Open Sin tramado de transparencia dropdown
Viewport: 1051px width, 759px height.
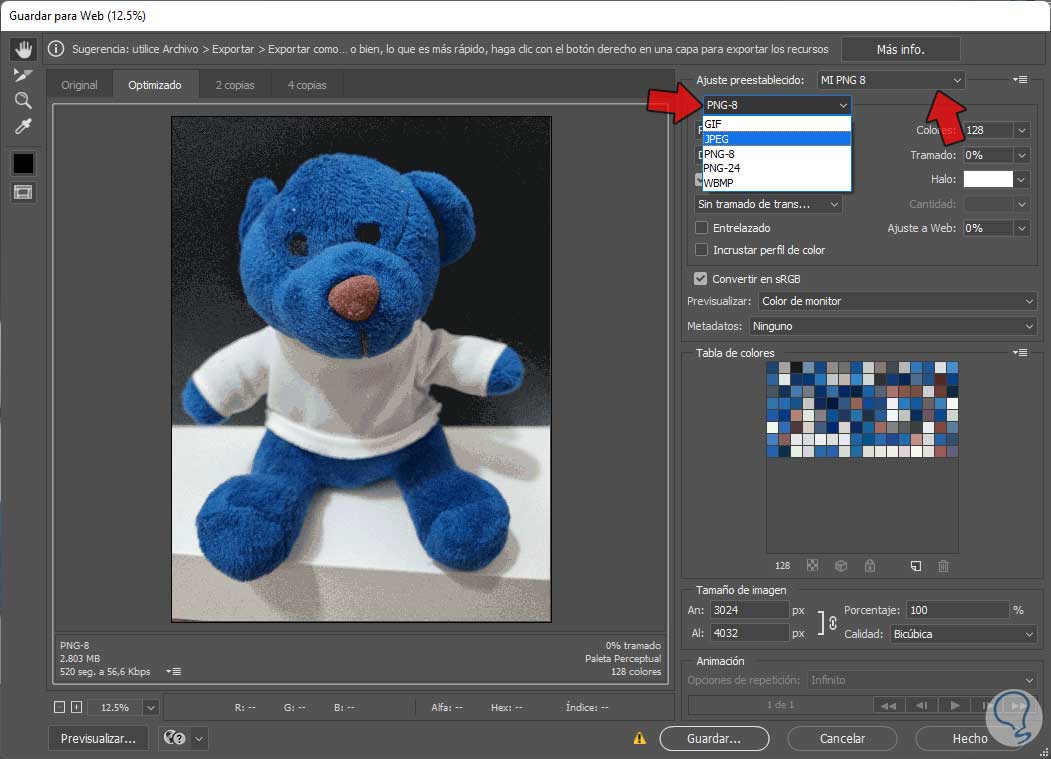[768, 204]
